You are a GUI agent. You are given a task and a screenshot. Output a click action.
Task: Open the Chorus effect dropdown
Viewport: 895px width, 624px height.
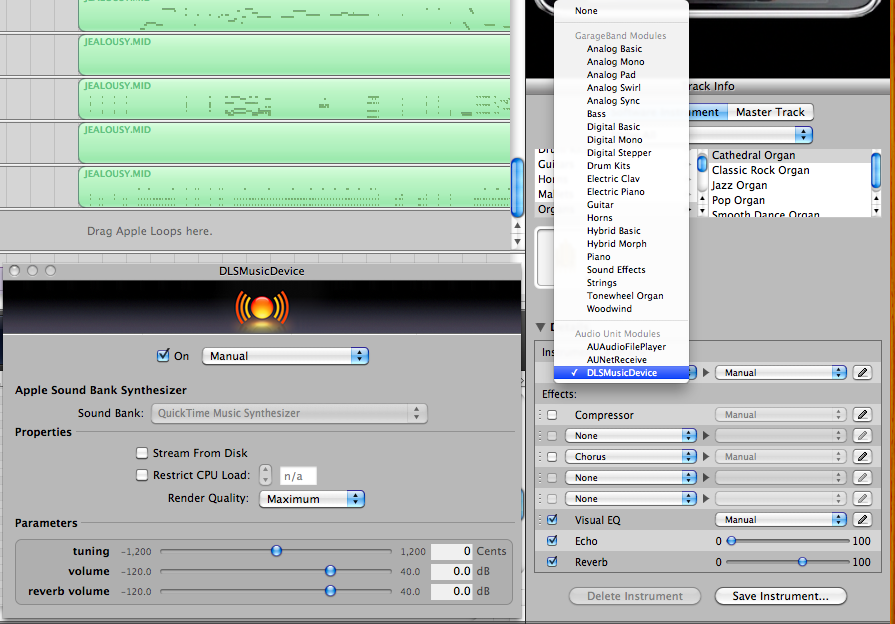(631, 457)
